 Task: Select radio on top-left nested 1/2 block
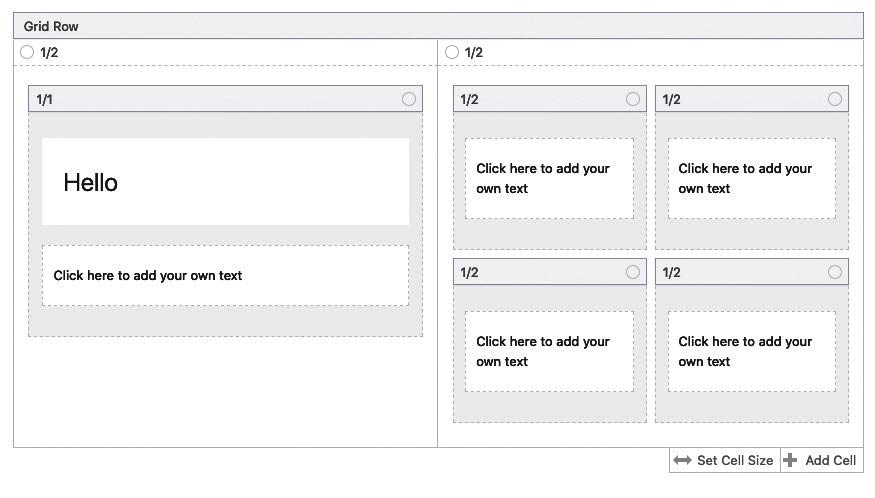(633, 99)
